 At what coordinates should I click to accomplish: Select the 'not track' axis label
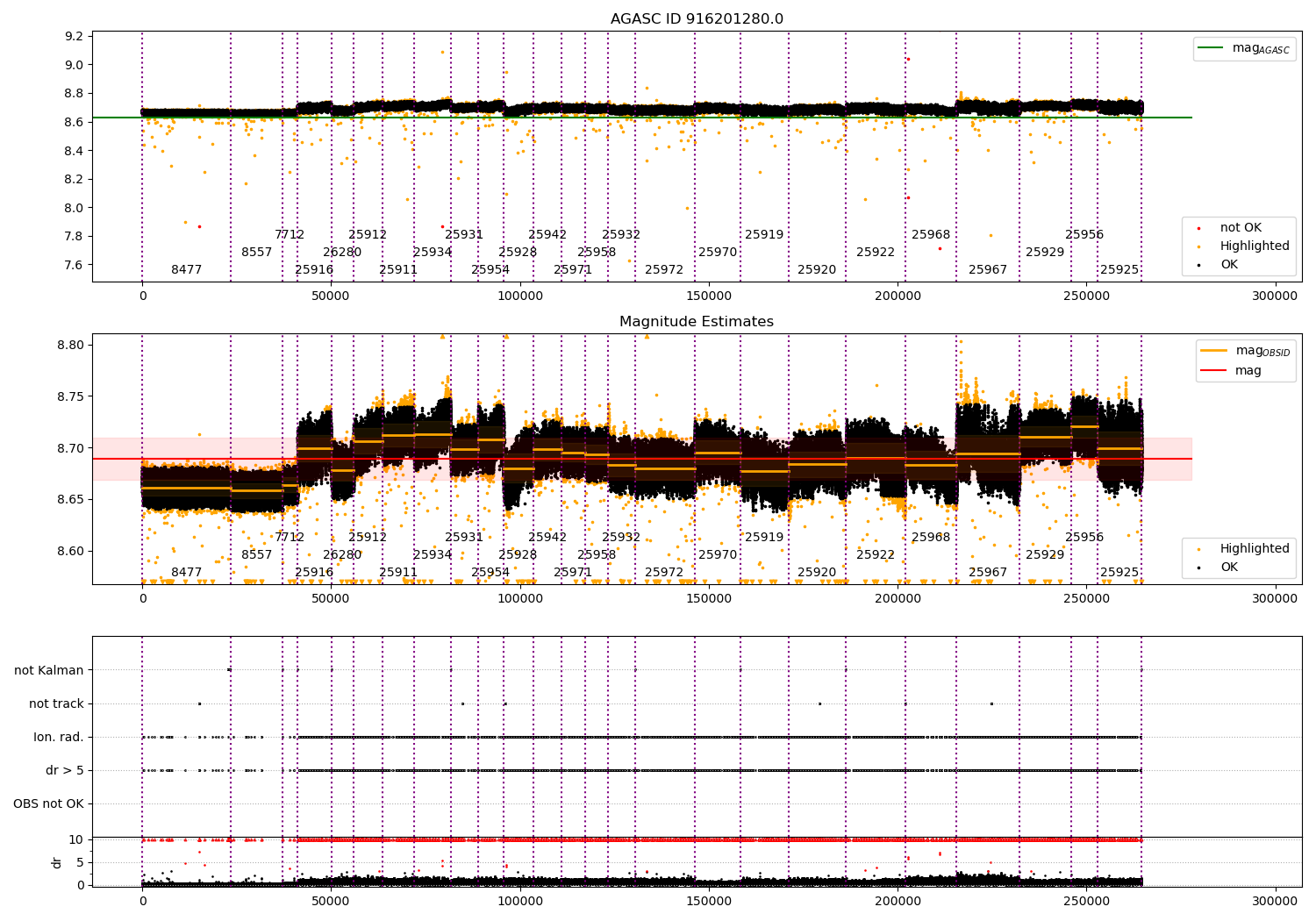(x=56, y=703)
